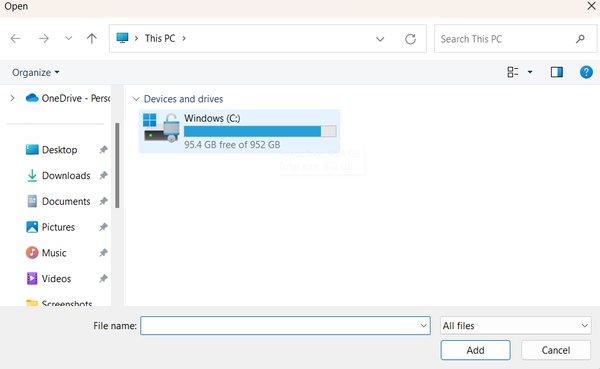
Task: Collapse the Devices and drives group
Action: (x=136, y=99)
